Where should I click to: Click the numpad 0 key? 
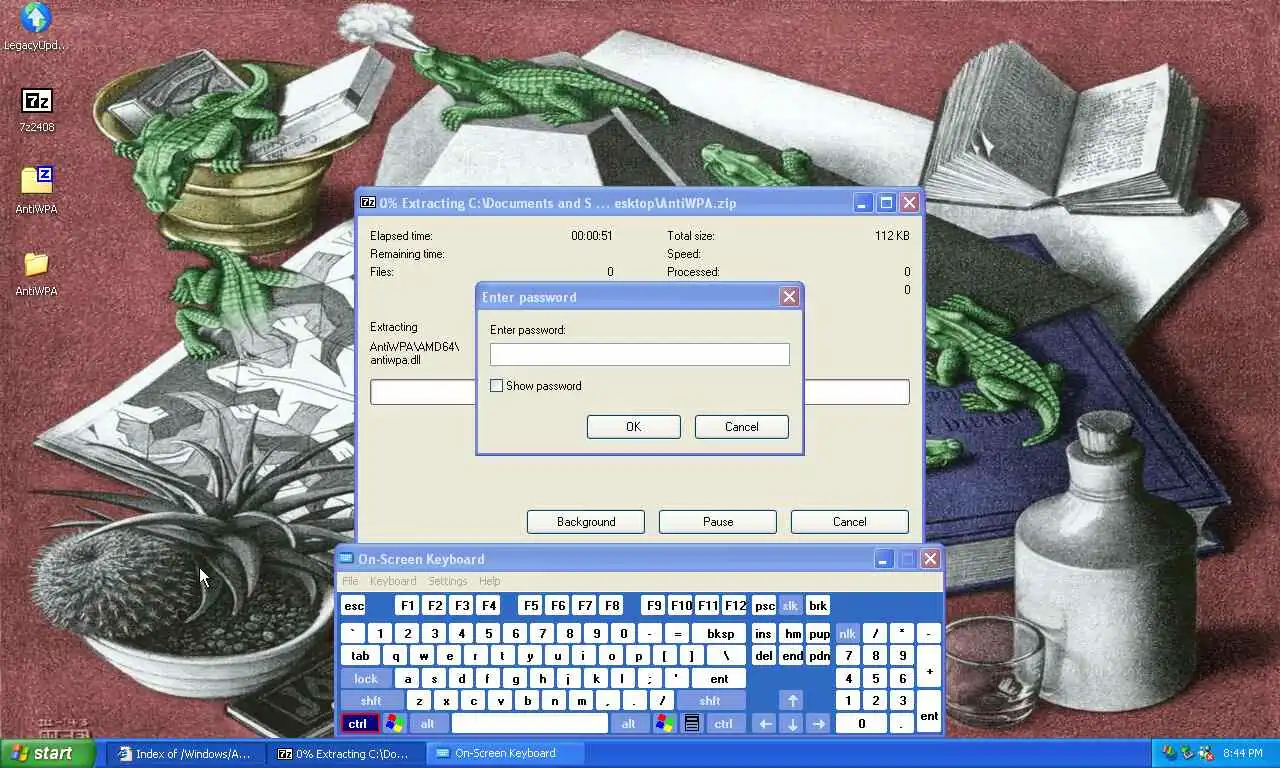pos(862,723)
